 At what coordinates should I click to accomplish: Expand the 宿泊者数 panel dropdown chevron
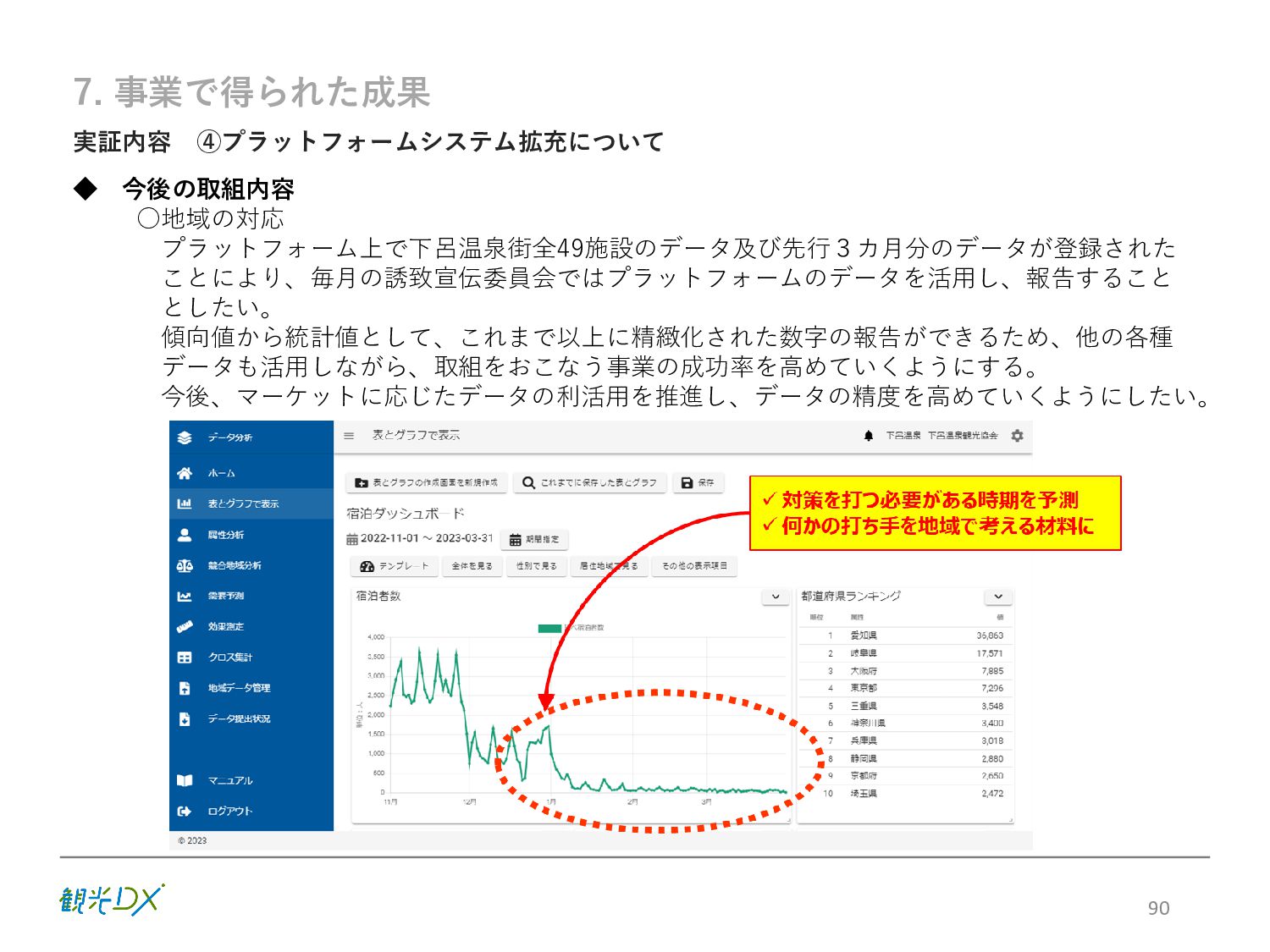776,597
